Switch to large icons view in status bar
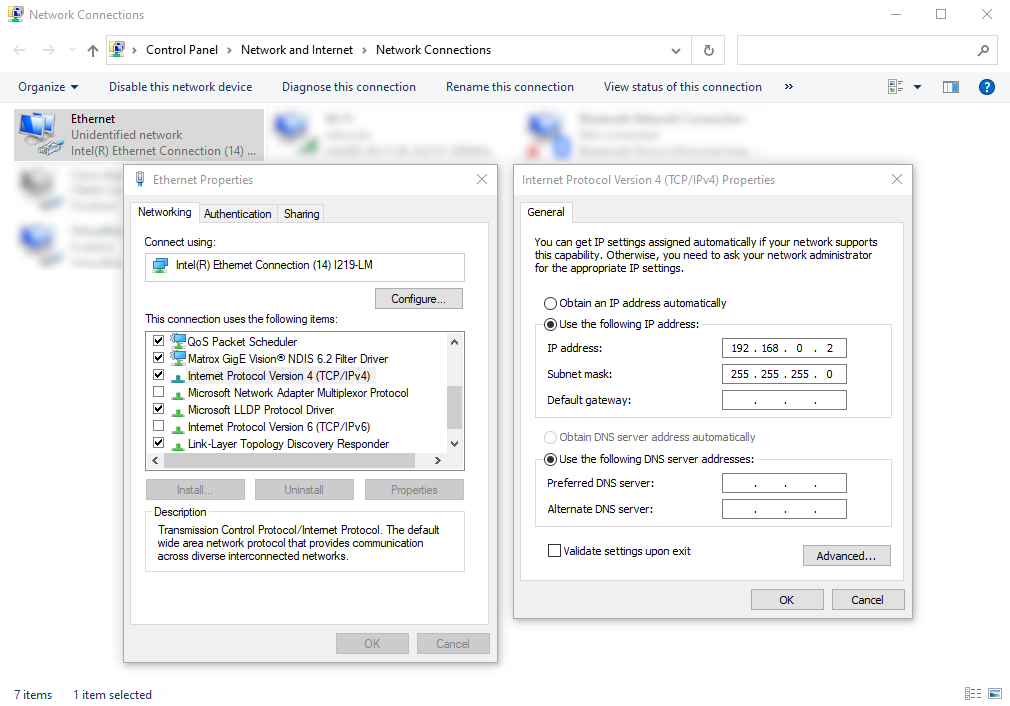The image size is (1010, 706). click(995, 694)
